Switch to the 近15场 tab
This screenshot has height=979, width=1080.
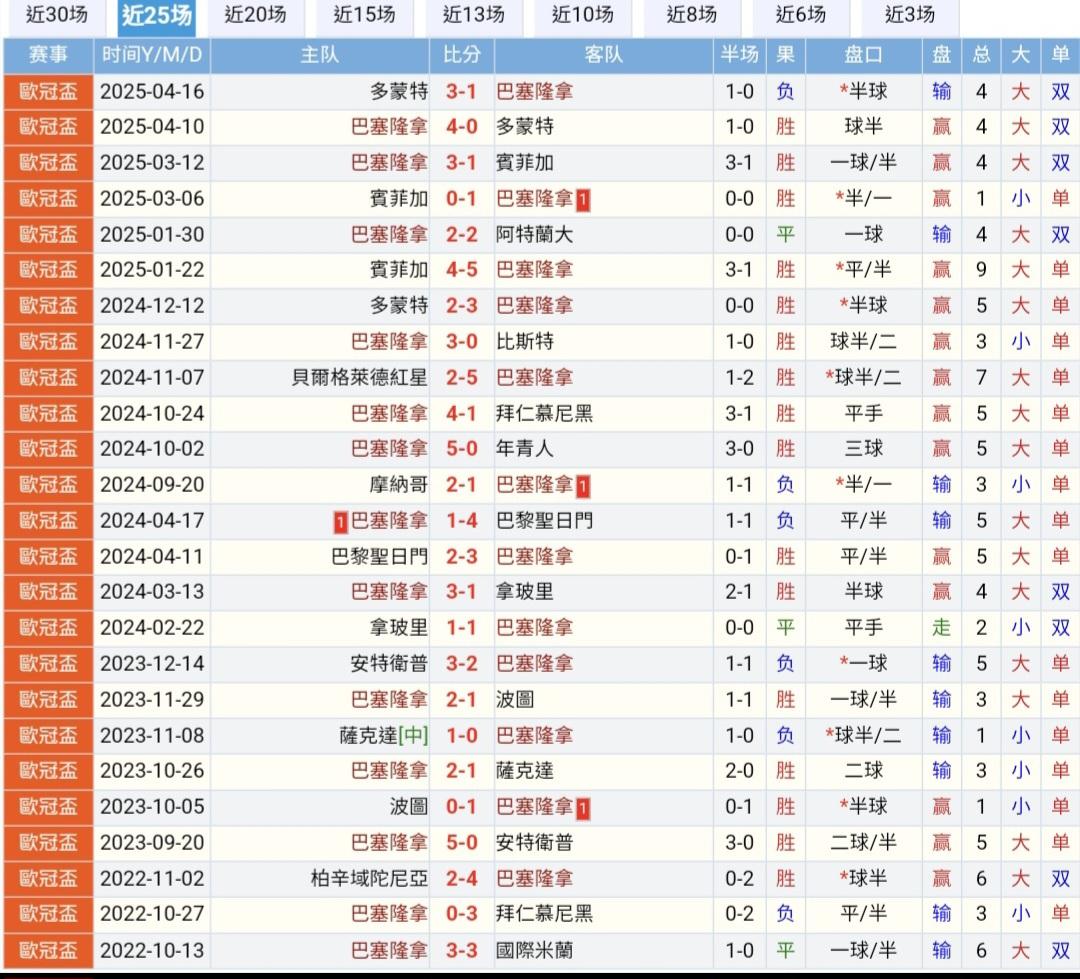coord(364,15)
